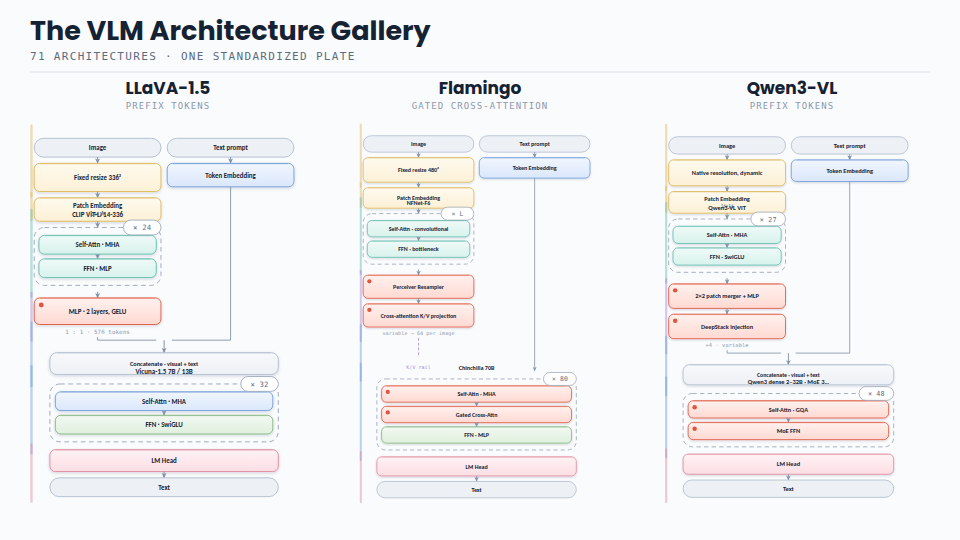Screen dimensions: 960x540
Task: Select the Text prompt block in Flamingo
Action: pyautogui.click(x=534, y=144)
